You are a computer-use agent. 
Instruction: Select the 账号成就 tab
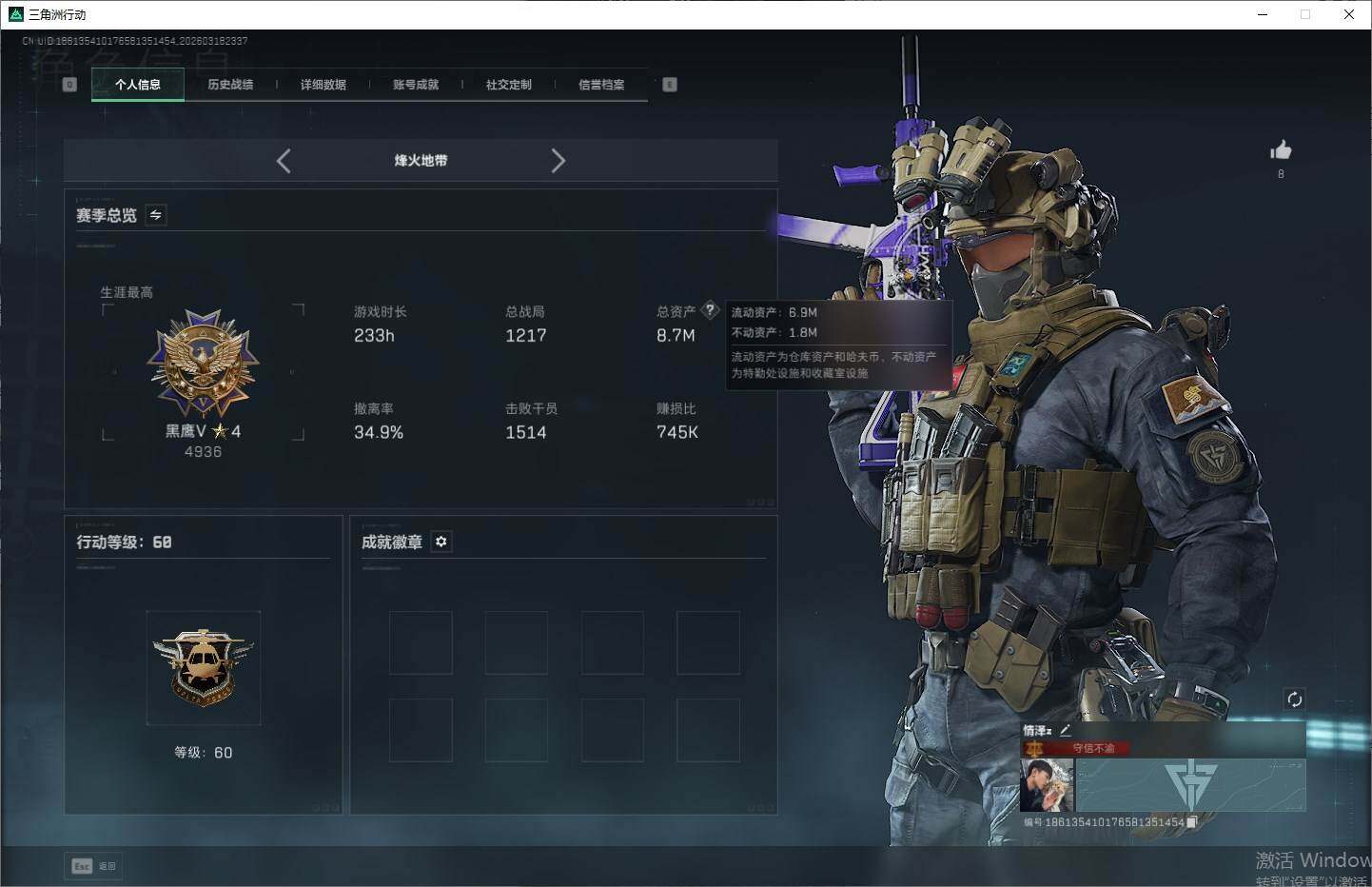(416, 85)
